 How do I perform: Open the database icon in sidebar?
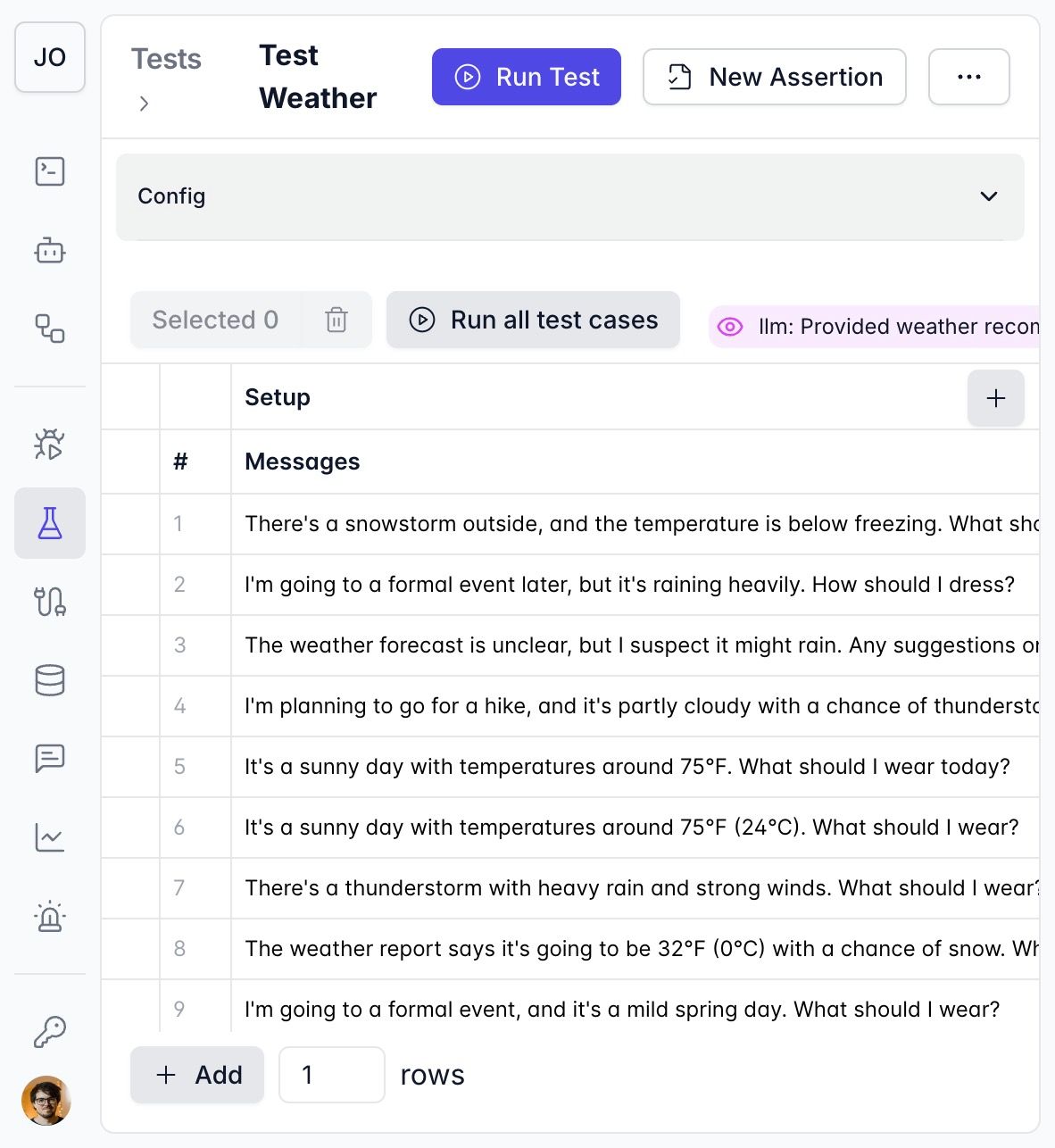pyautogui.click(x=50, y=680)
